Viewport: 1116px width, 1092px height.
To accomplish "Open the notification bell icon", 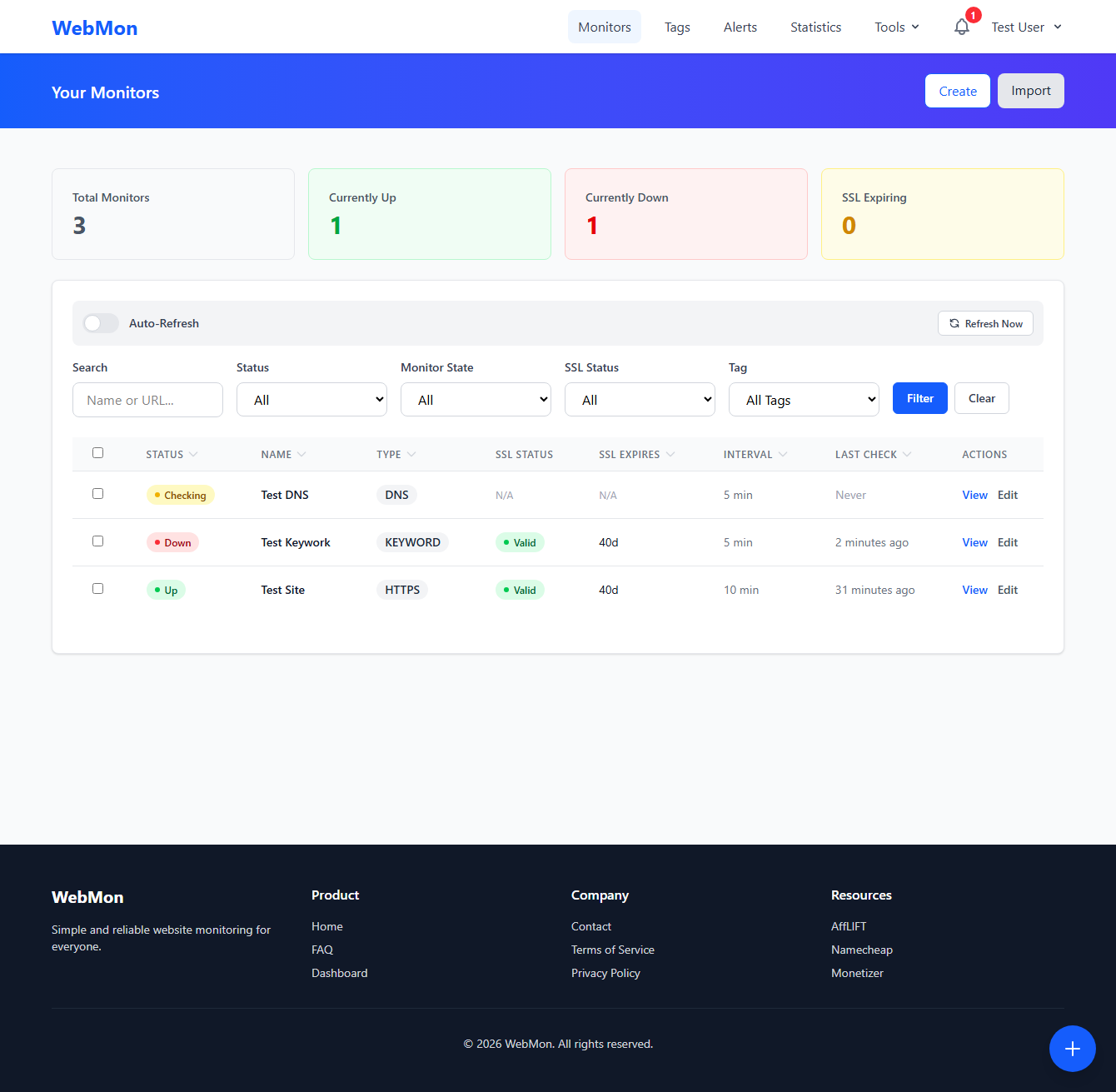I will [961, 26].
